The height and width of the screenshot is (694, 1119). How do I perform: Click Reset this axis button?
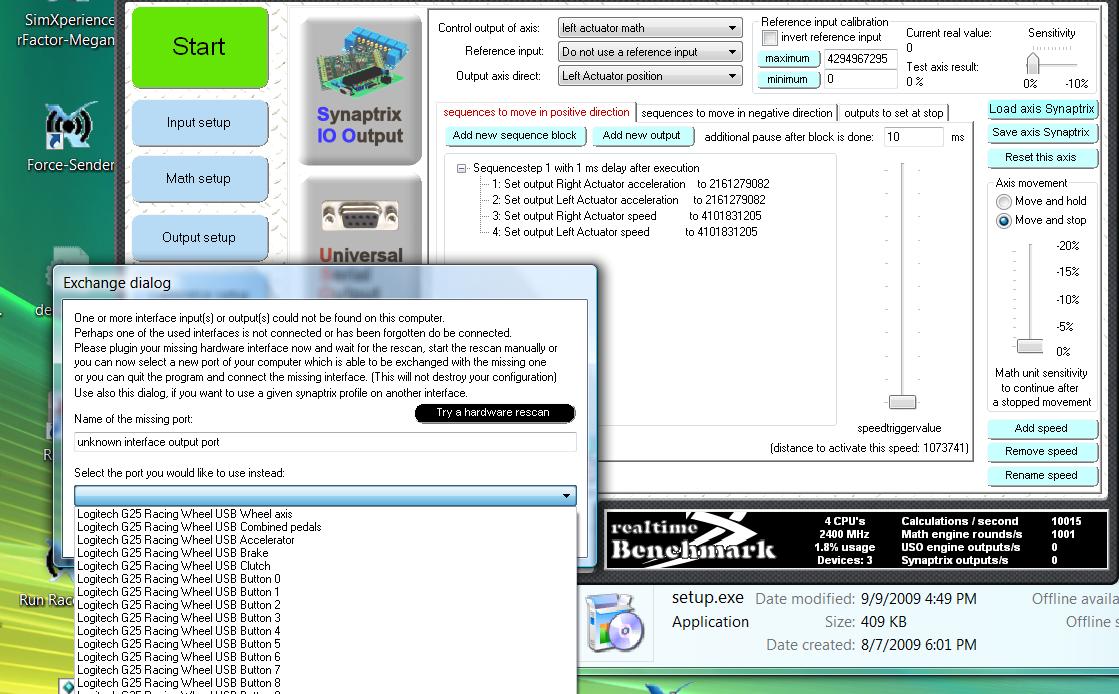tap(1042, 158)
